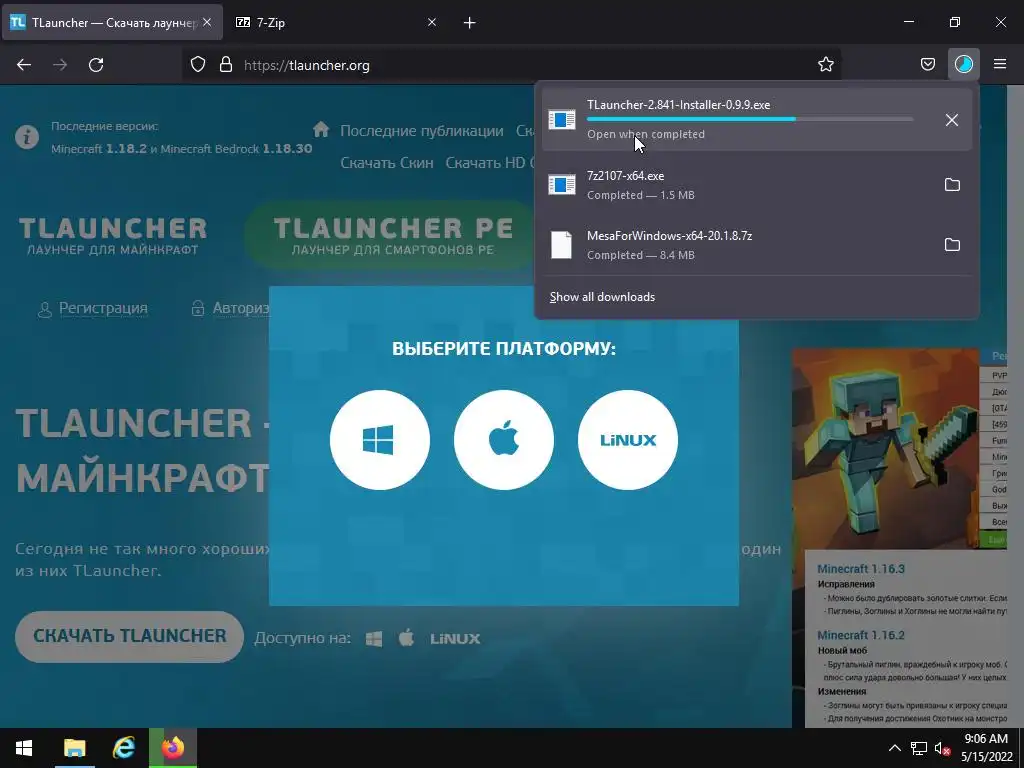Click the TLauncher installer download progress bar
Screen dimensions: 1024x768
pyautogui.click(x=750, y=119)
